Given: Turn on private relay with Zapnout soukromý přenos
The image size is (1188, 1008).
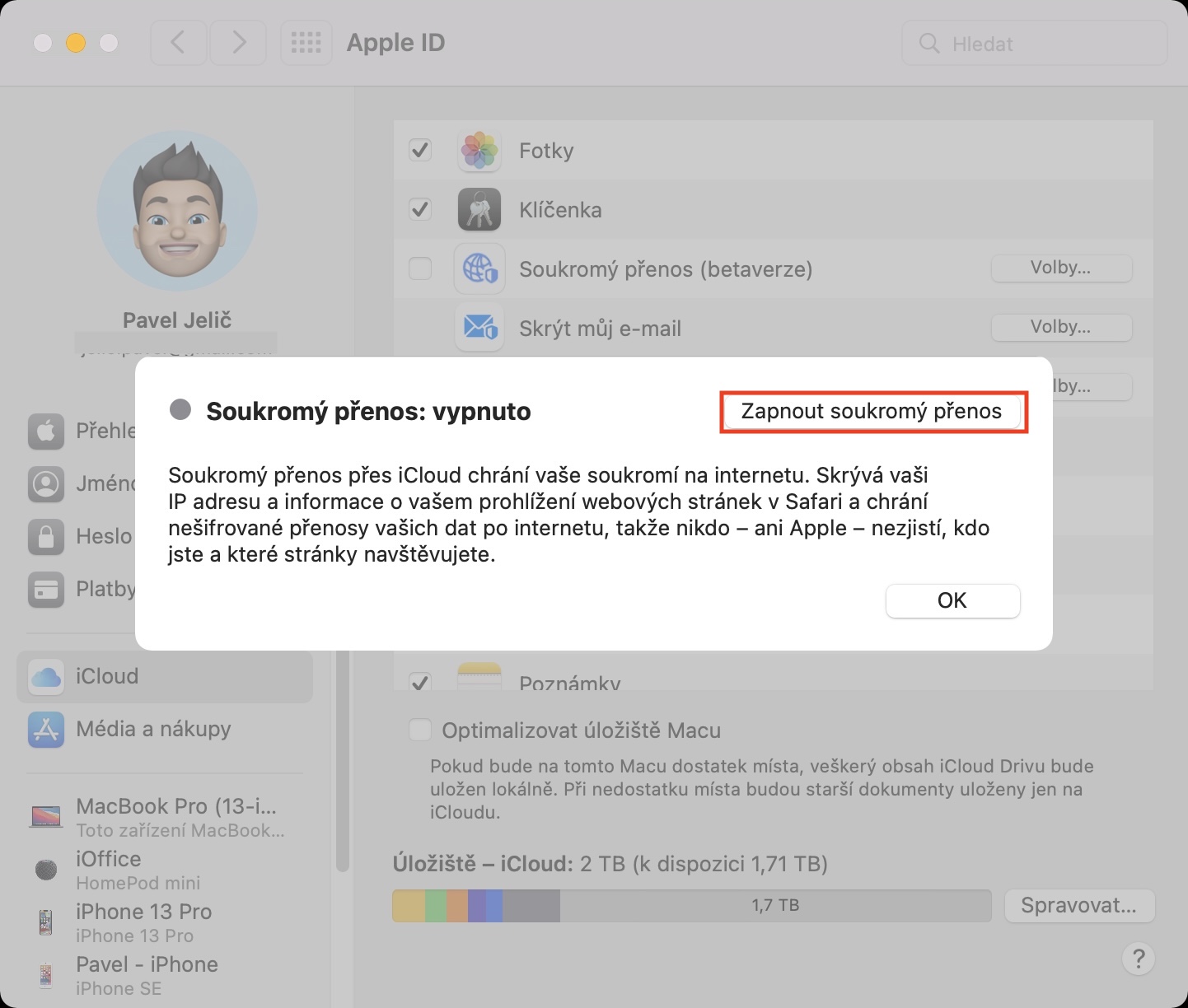Looking at the screenshot, I should tap(872, 411).
